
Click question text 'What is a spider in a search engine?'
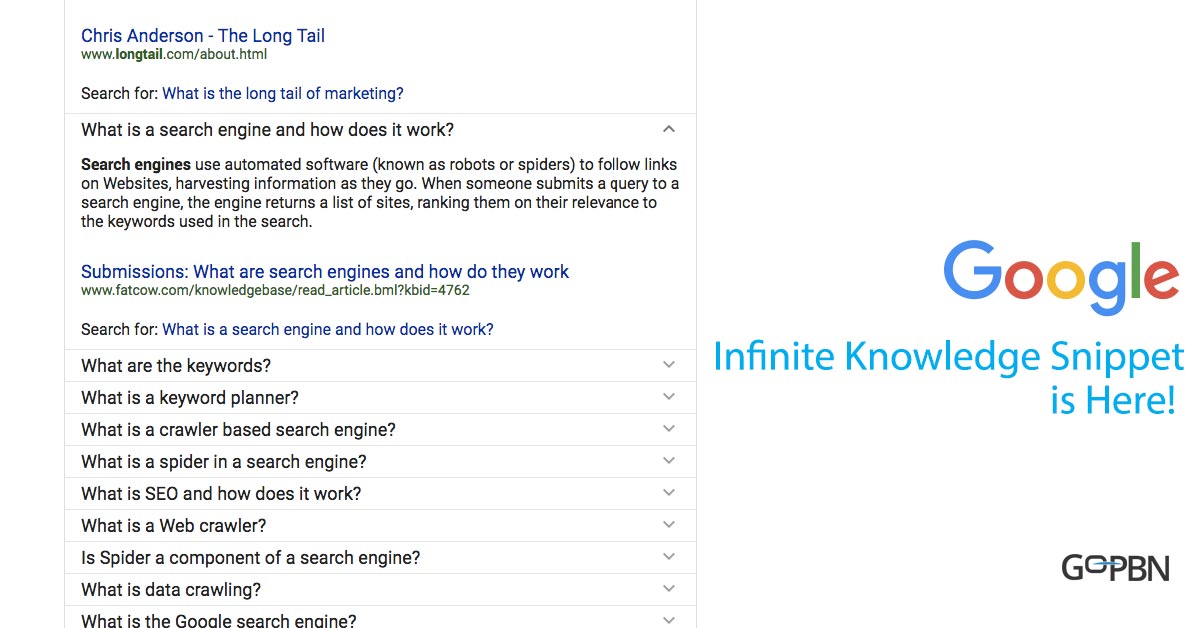224,462
